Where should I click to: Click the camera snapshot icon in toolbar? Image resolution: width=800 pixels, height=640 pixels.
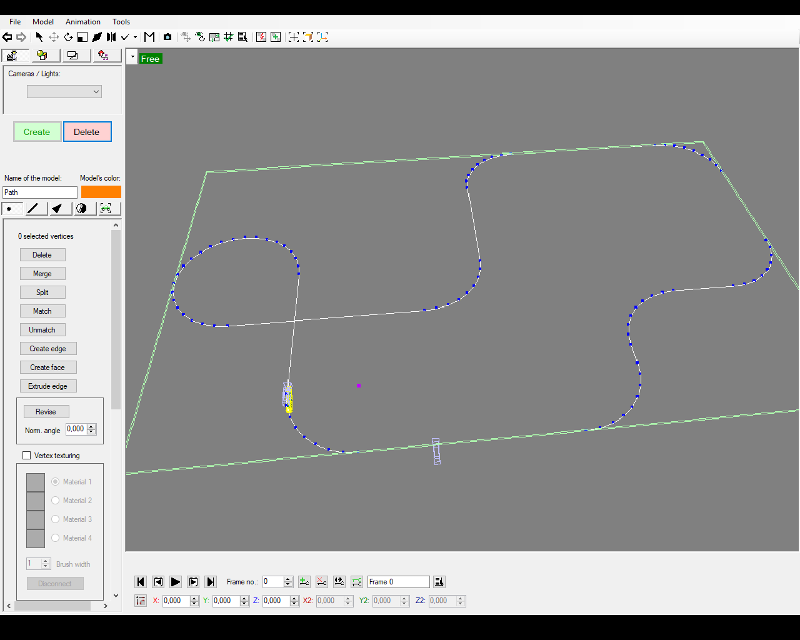click(167, 37)
